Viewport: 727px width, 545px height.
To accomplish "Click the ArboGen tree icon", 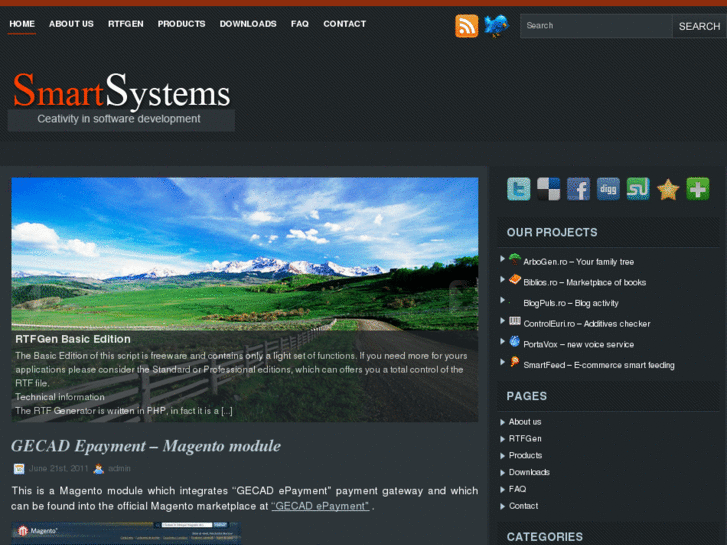I will point(515,259).
